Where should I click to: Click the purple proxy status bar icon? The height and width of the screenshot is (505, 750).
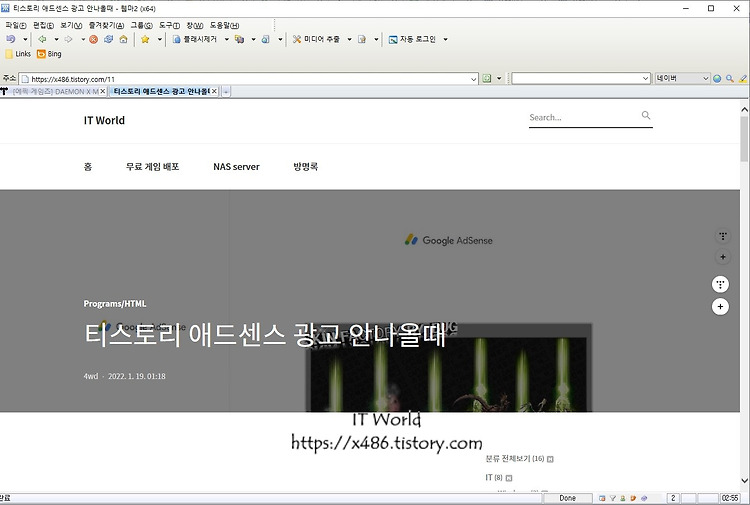(644, 498)
